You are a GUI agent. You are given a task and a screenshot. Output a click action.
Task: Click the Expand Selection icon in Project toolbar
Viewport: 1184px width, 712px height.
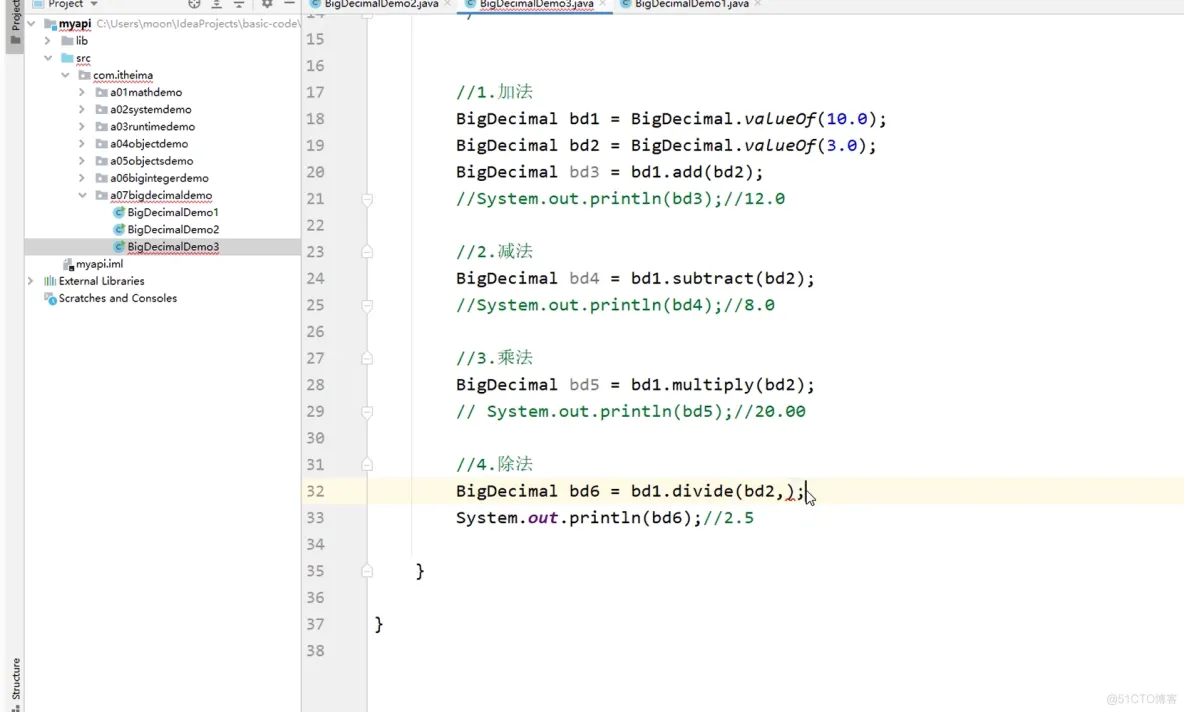(x=216, y=4)
